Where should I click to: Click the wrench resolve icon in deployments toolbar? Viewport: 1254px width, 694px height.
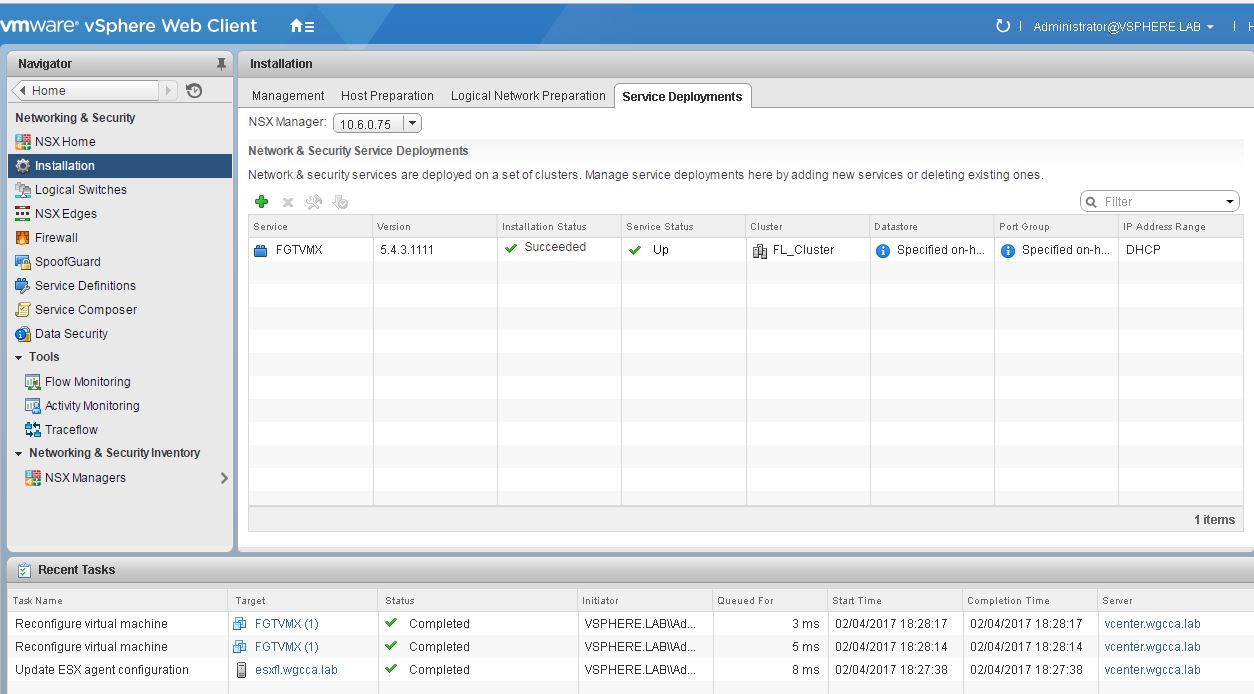tap(313, 202)
